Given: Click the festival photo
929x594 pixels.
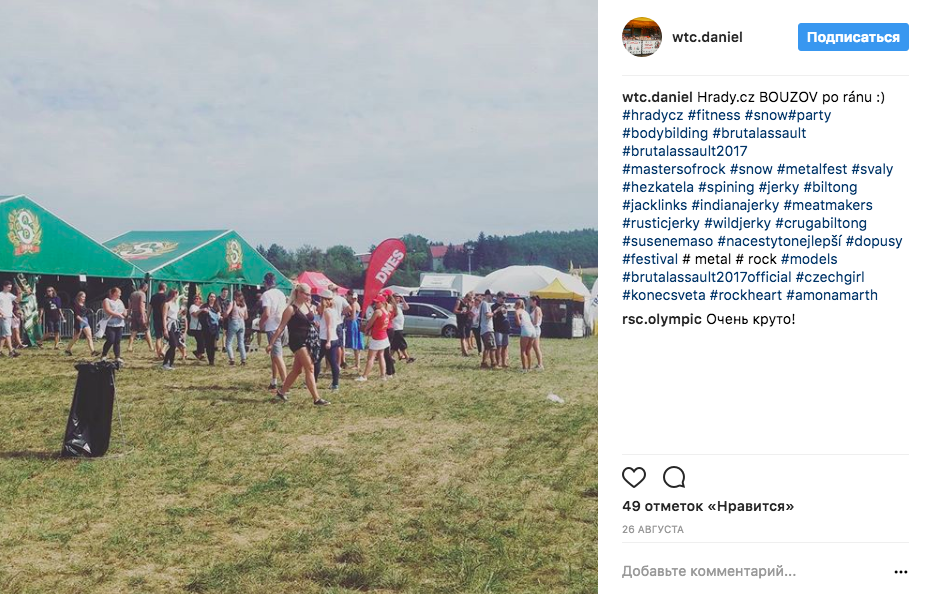Looking at the screenshot, I should click(x=299, y=297).
